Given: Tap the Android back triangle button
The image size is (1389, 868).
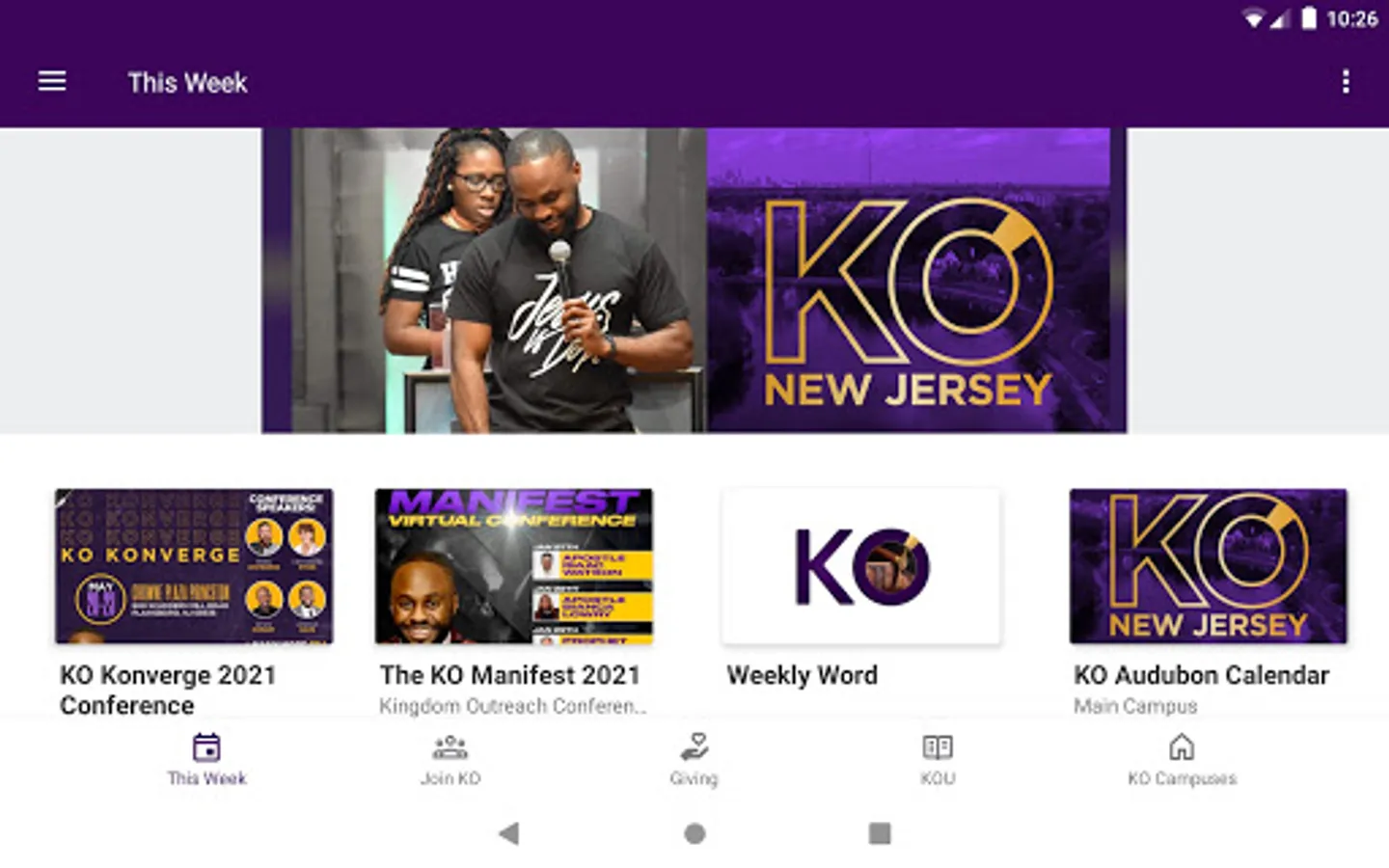Looking at the screenshot, I should 509,833.
